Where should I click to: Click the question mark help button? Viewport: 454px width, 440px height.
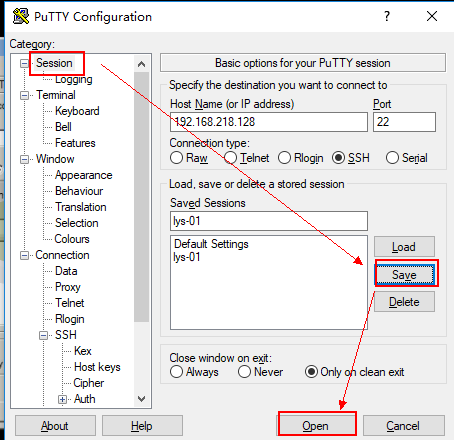click(x=387, y=16)
